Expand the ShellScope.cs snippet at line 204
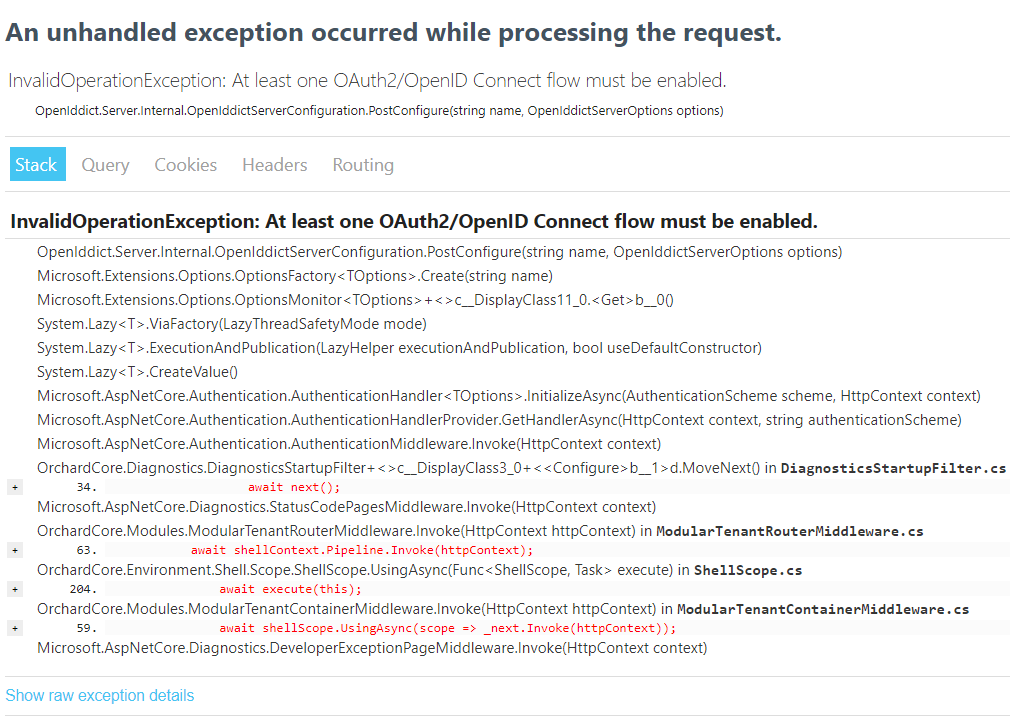This screenshot has height=728, width=1010. click(x=14, y=589)
